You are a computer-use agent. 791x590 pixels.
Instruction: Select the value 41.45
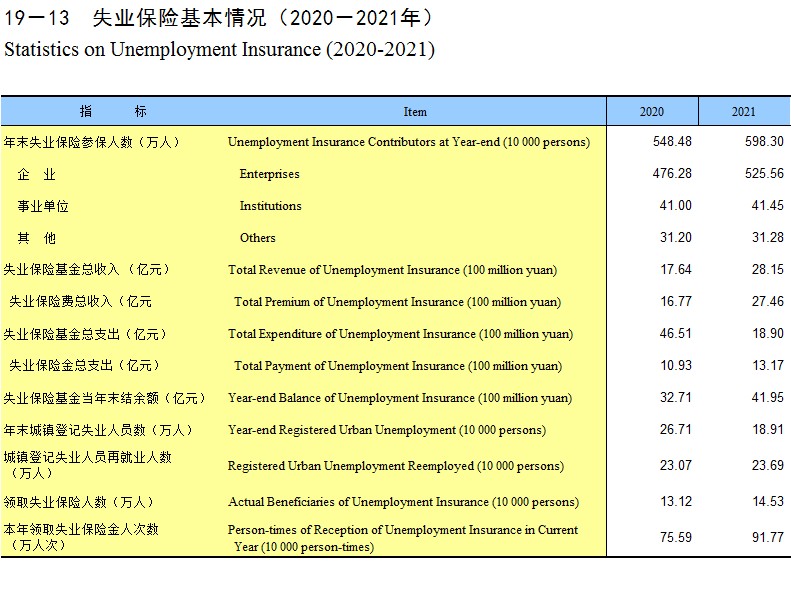pos(768,206)
